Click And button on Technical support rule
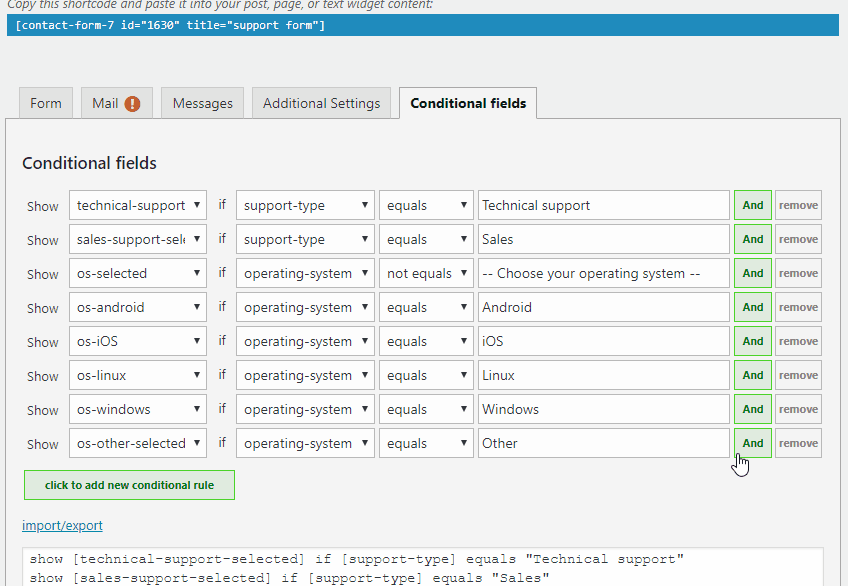The height and width of the screenshot is (586, 848). (753, 205)
